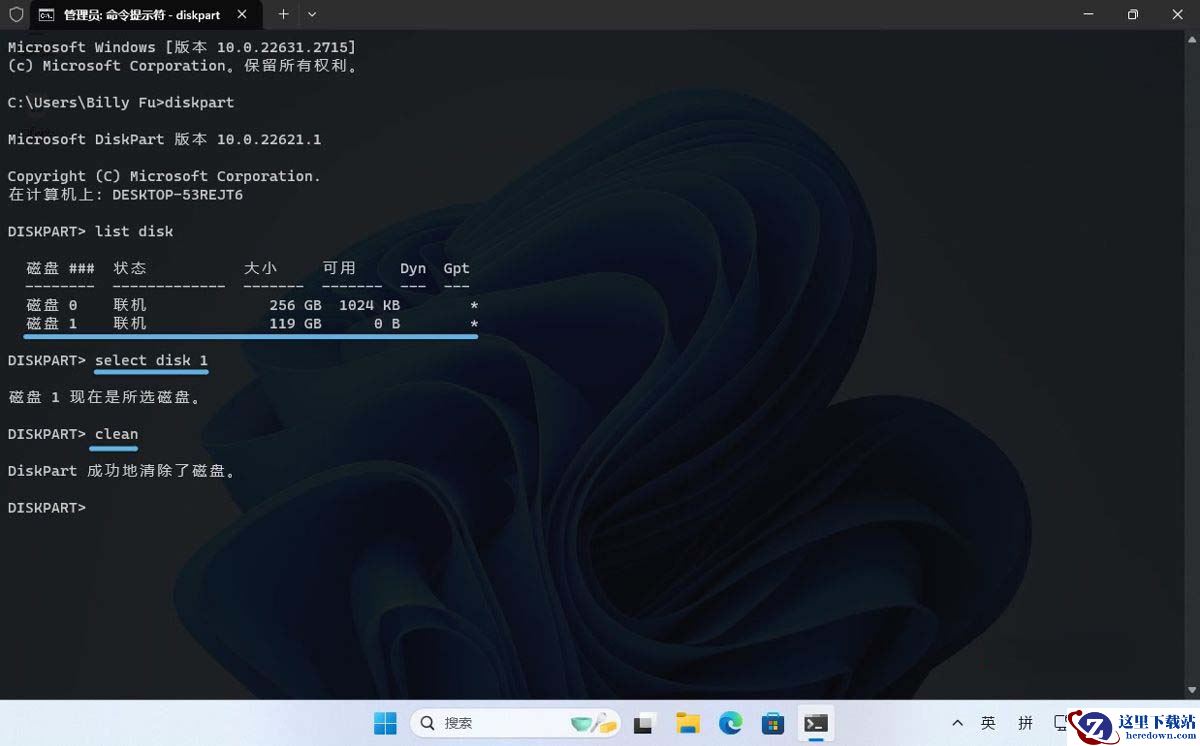Click the last empty DISKPART> prompt line

(x=47, y=508)
